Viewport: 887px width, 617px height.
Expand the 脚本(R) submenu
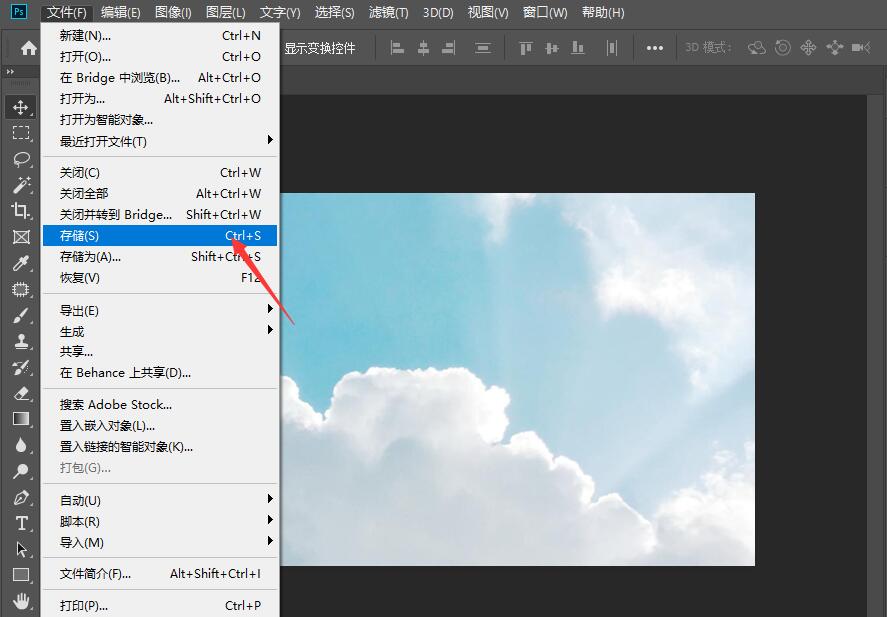[x=160, y=521]
